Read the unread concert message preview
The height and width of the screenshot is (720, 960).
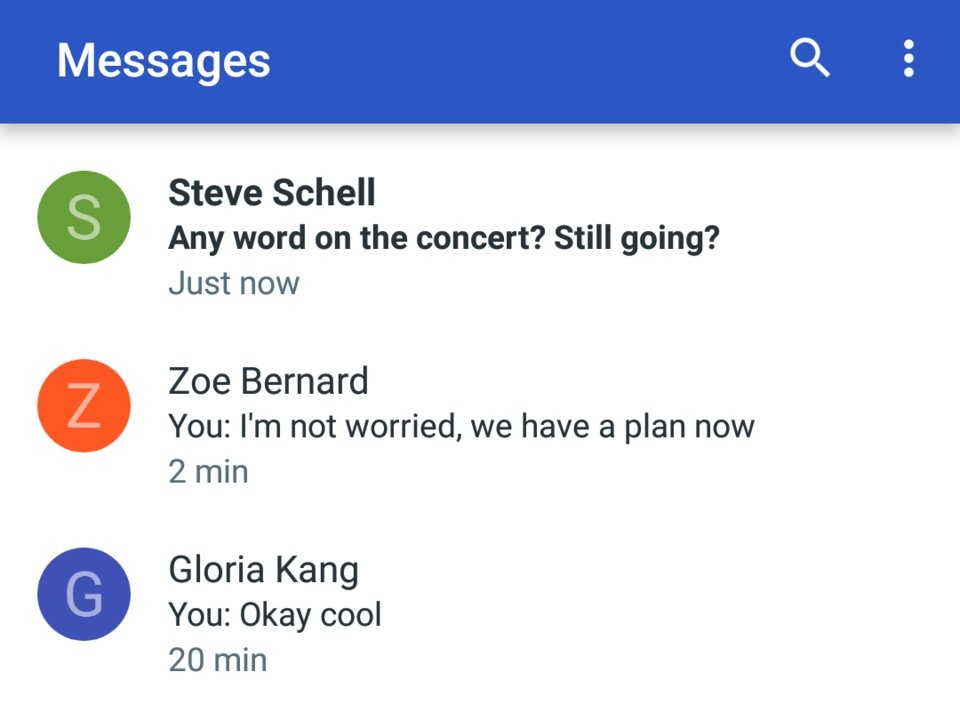pos(443,239)
